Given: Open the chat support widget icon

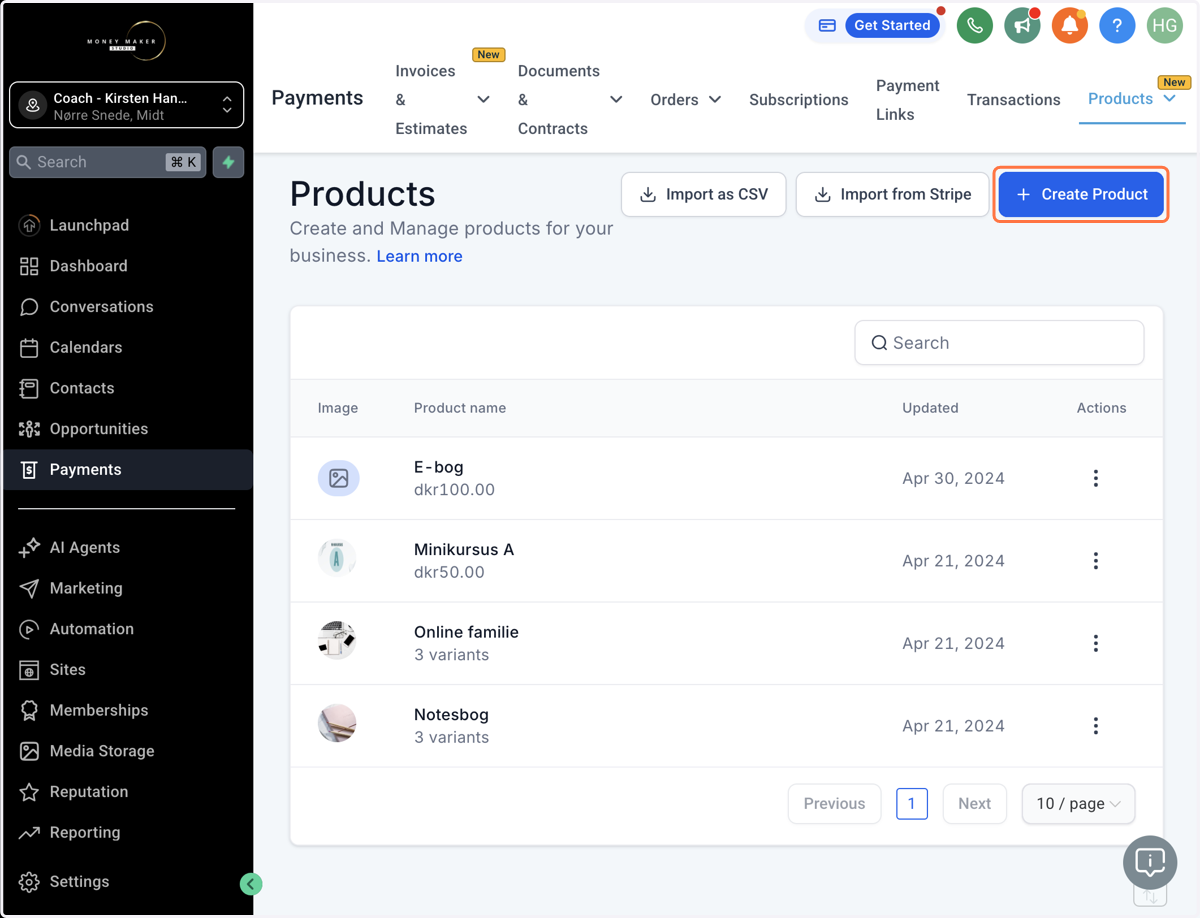Looking at the screenshot, I should 1150,862.
